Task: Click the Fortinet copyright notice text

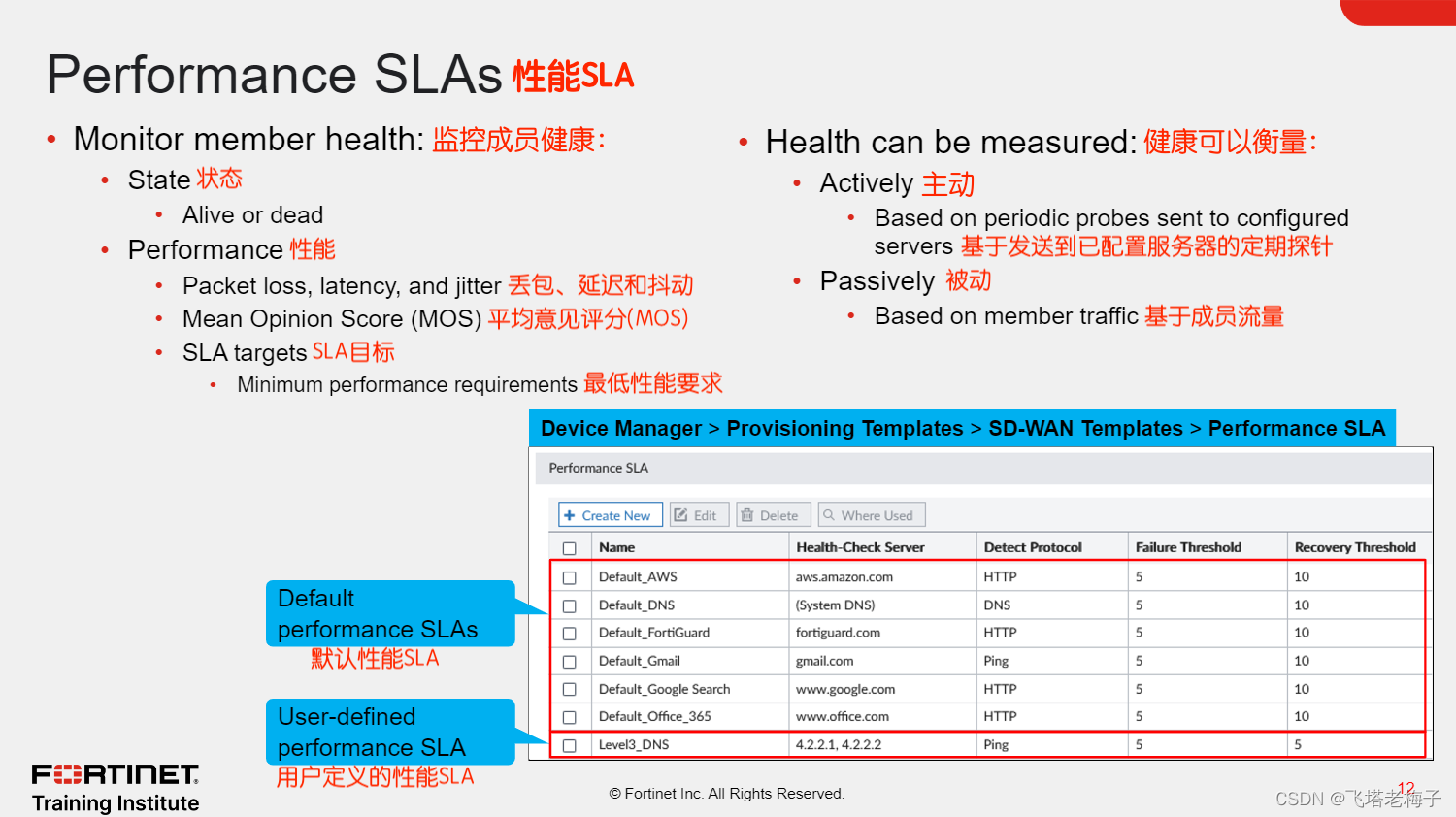Action: coord(727,793)
